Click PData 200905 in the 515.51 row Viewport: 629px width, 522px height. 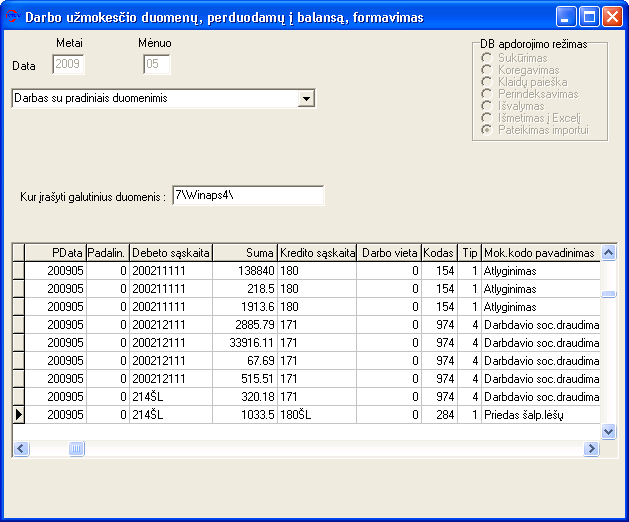(55, 379)
